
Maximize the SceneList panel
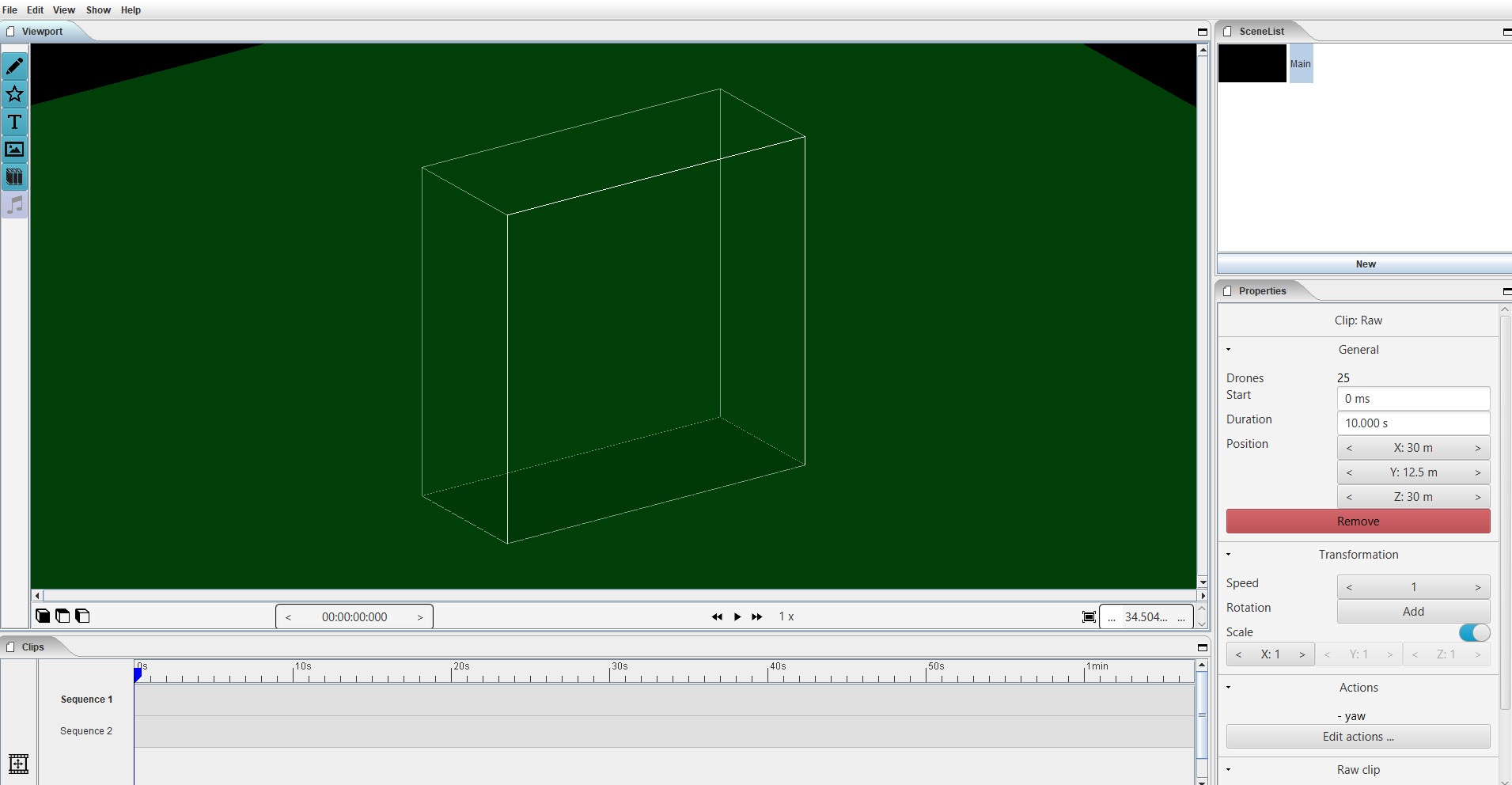(x=1507, y=32)
